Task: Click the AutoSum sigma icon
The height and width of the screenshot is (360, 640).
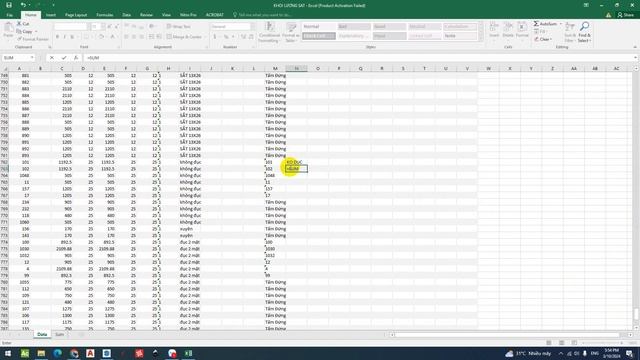Action: (536, 24)
